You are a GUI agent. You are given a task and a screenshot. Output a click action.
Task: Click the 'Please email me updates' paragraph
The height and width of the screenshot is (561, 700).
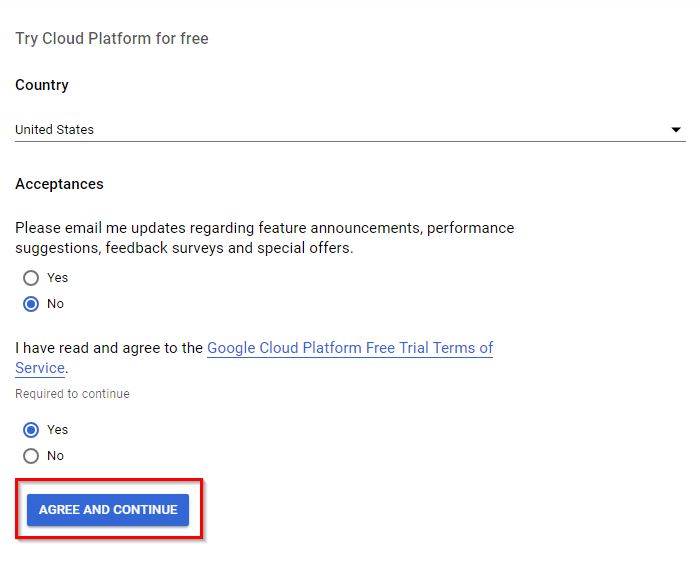[x=264, y=228]
